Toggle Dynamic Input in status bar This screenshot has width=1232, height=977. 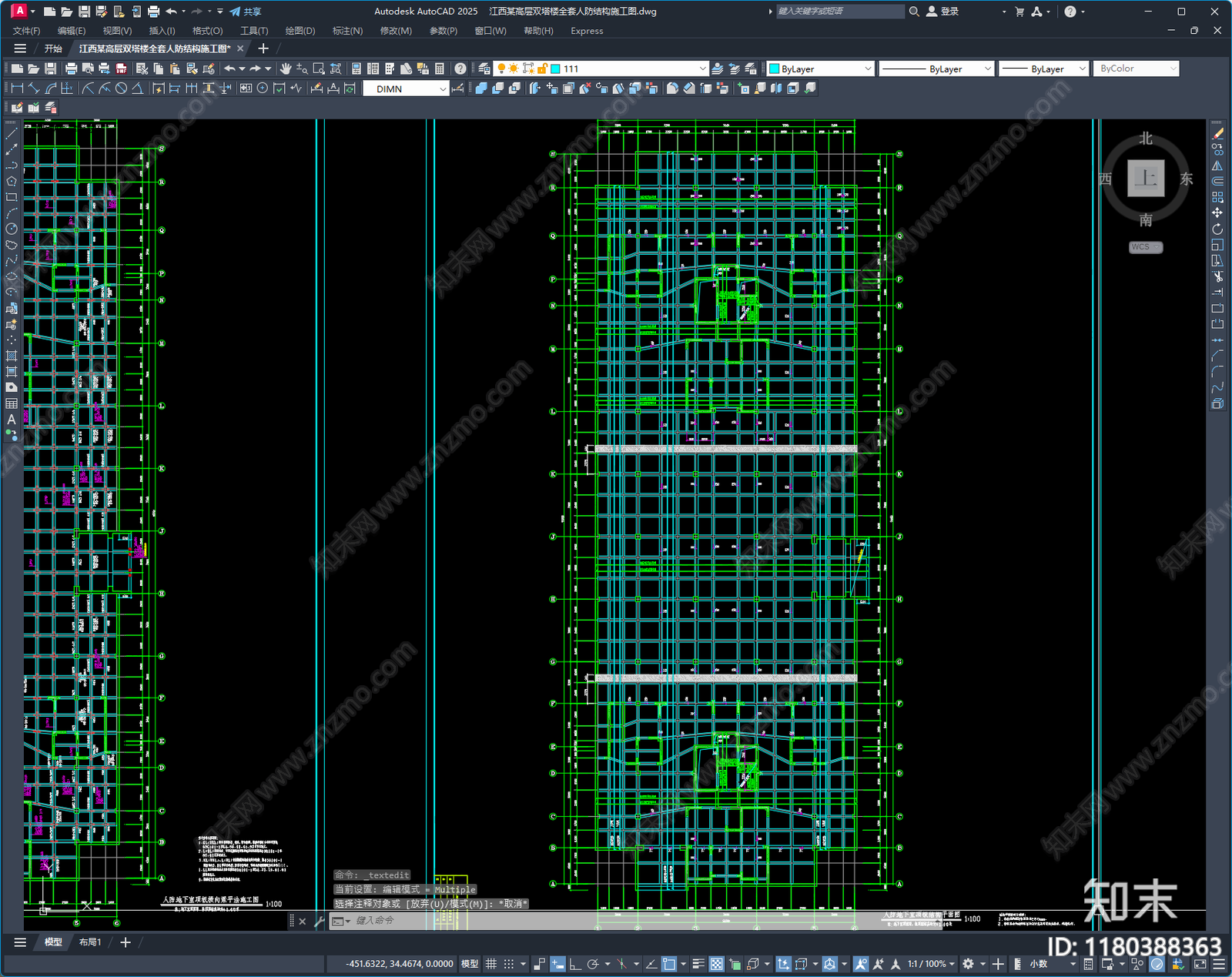pos(557,964)
